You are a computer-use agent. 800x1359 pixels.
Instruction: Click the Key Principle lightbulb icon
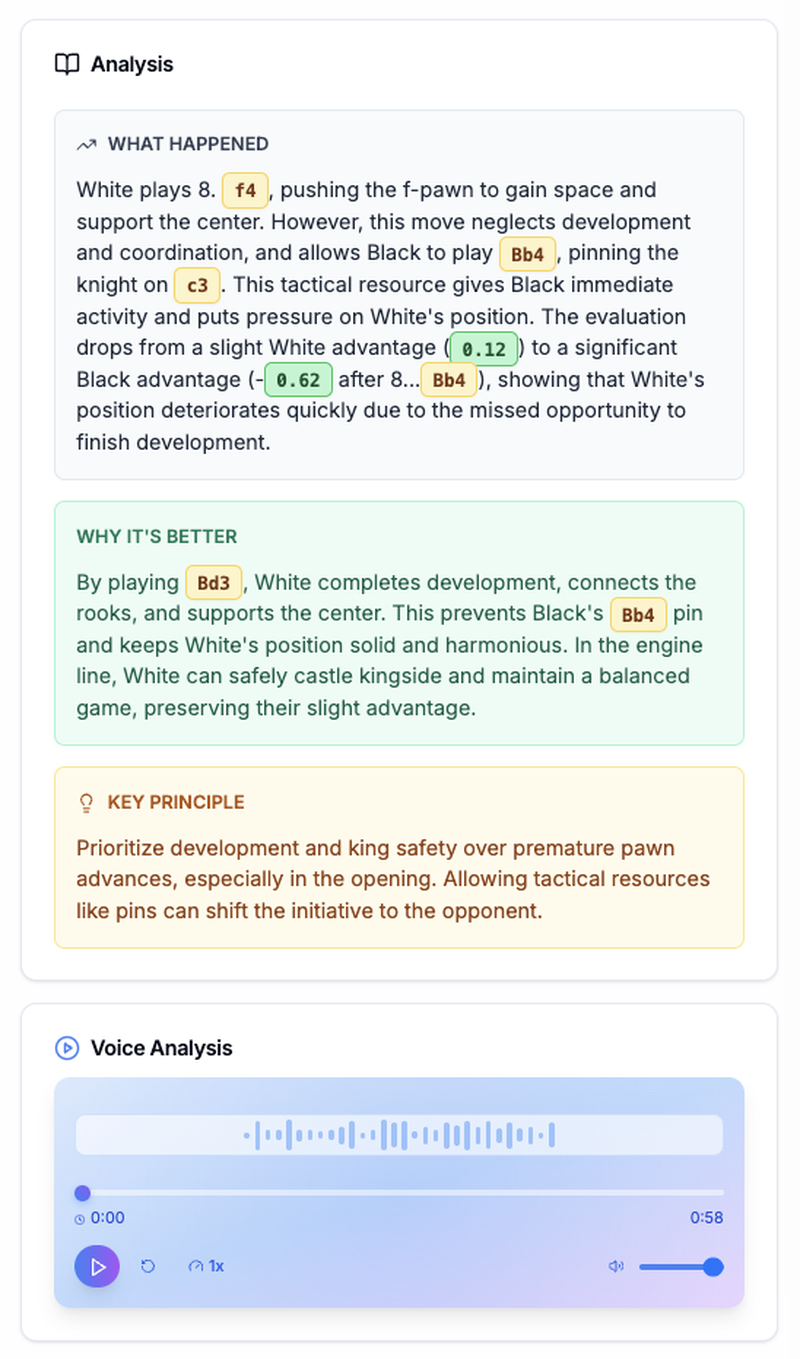tap(86, 803)
